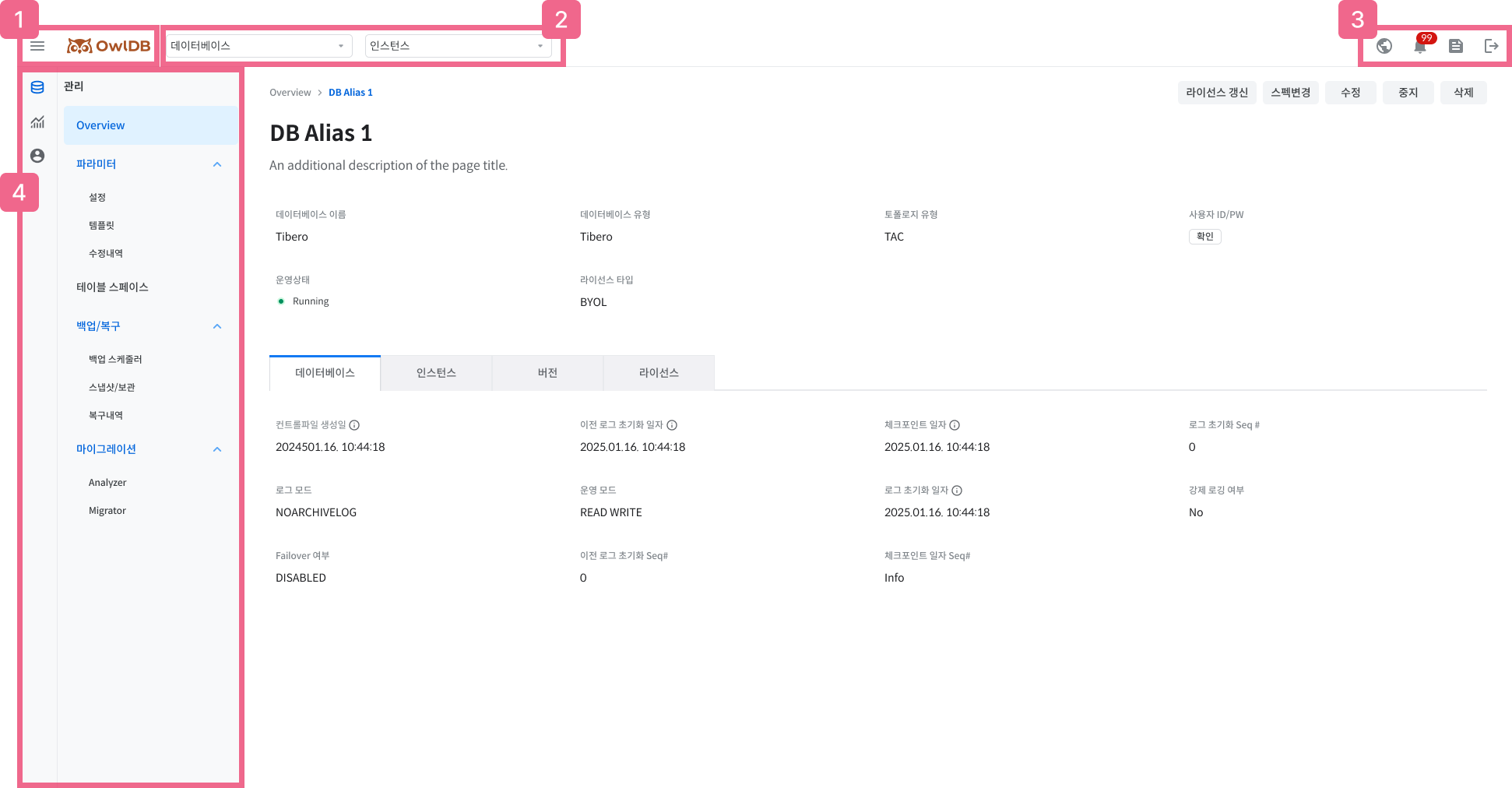This screenshot has height=788, width=1512.
Task: Click the 라이선스 갱신 button
Action: [x=1216, y=93]
